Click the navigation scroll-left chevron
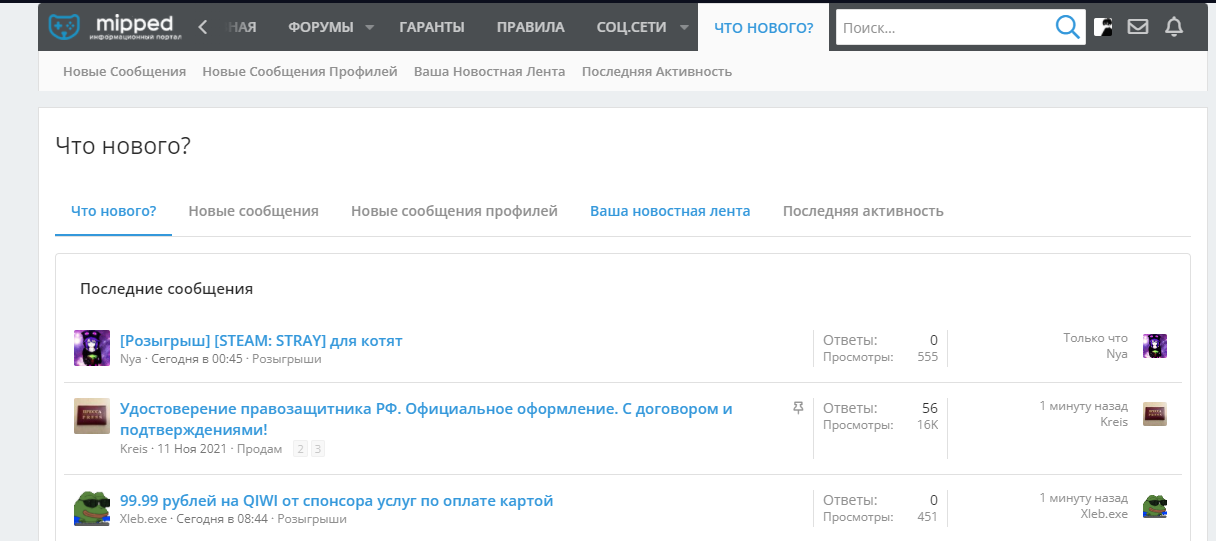 [x=203, y=27]
